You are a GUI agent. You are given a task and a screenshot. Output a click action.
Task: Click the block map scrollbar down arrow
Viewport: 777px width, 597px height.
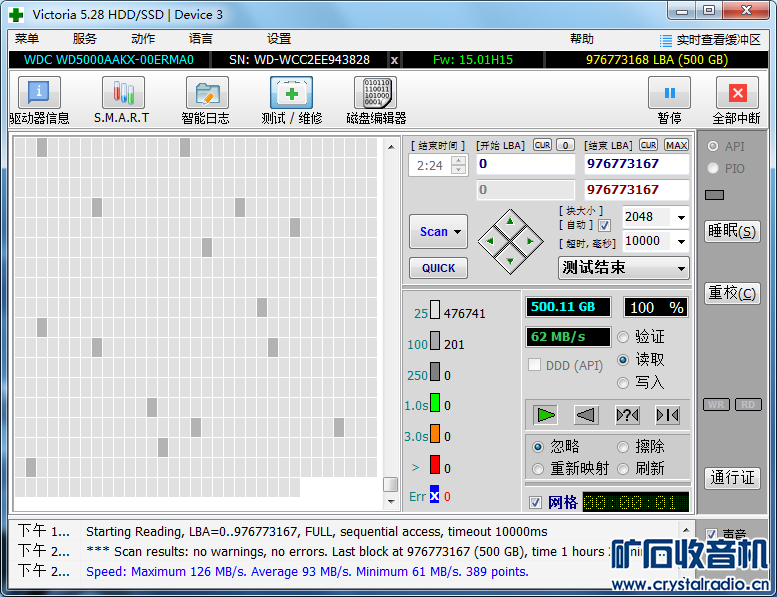[391, 501]
